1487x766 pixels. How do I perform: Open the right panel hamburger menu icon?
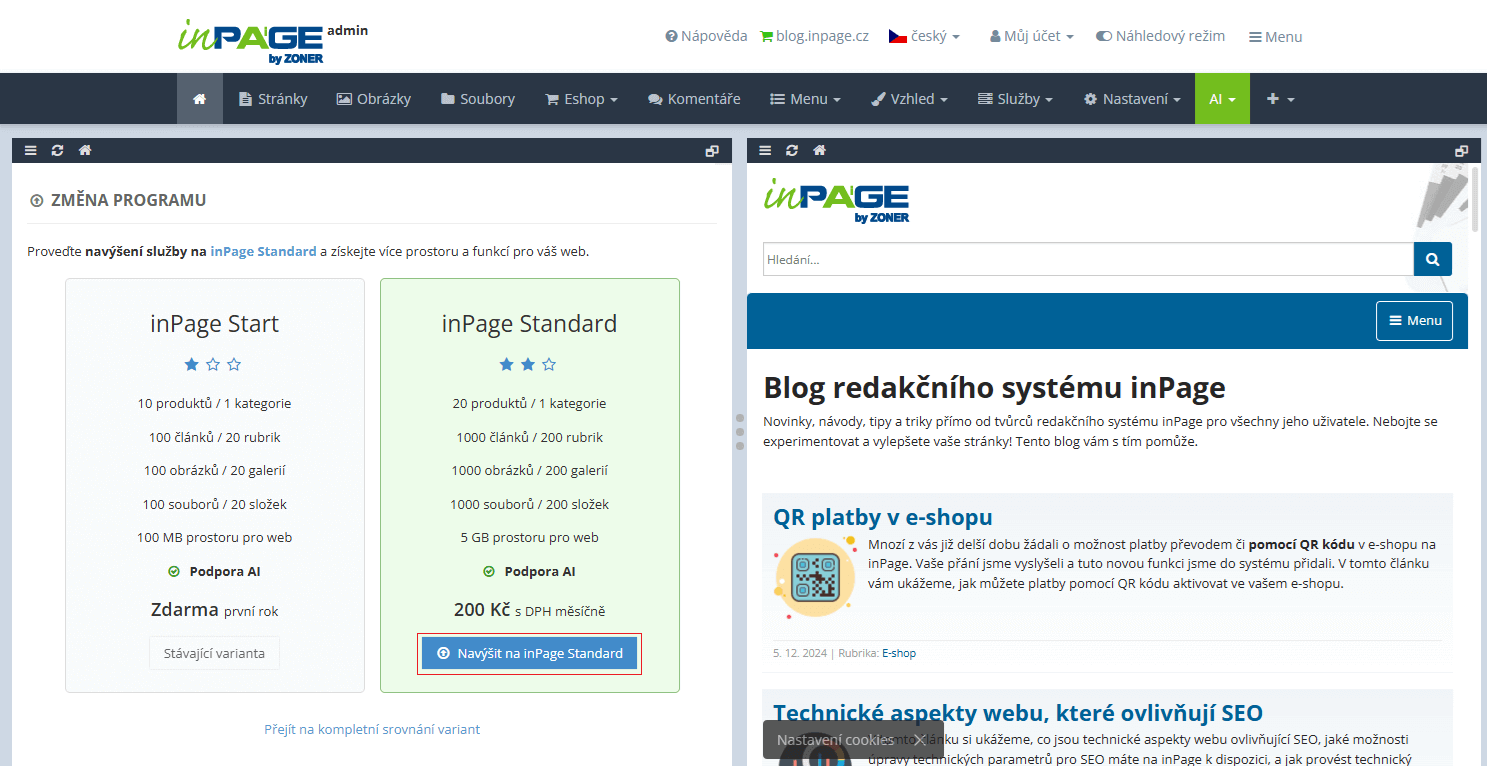click(766, 150)
